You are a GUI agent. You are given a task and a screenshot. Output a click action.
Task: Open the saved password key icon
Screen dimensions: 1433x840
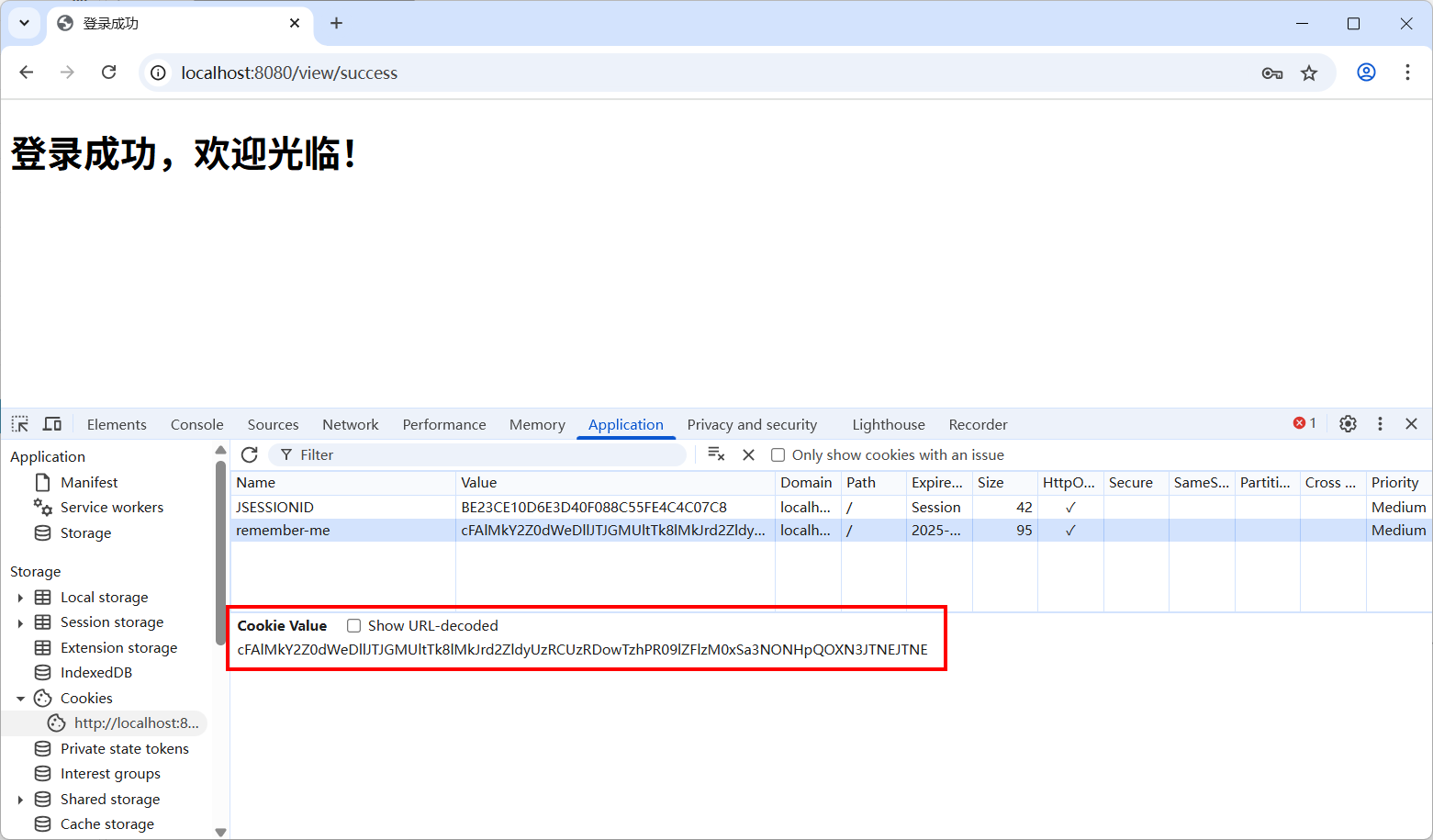(x=1271, y=73)
